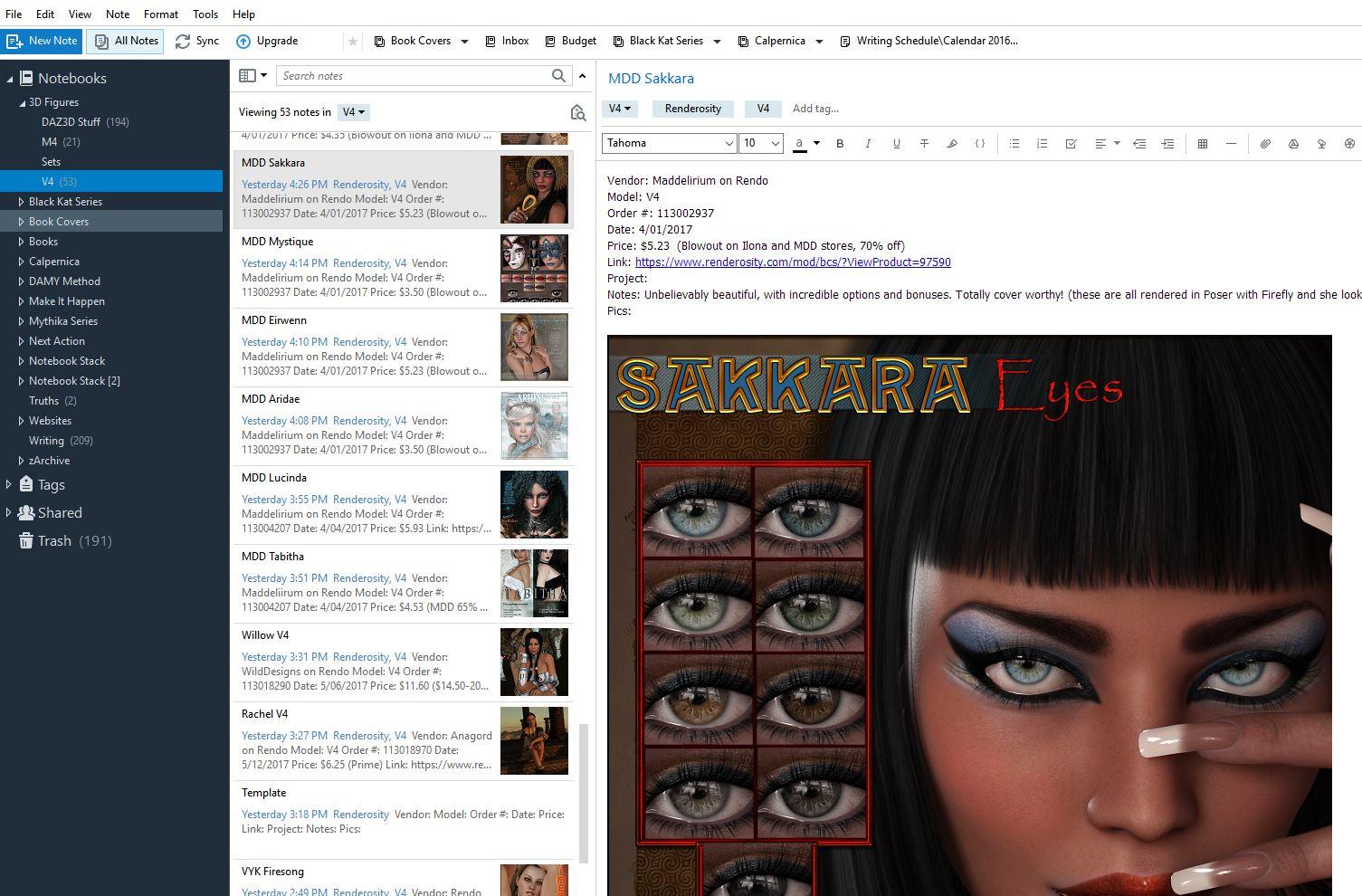Insert a table into the note
The height and width of the screenshot is (896, 1362).
1203,143
